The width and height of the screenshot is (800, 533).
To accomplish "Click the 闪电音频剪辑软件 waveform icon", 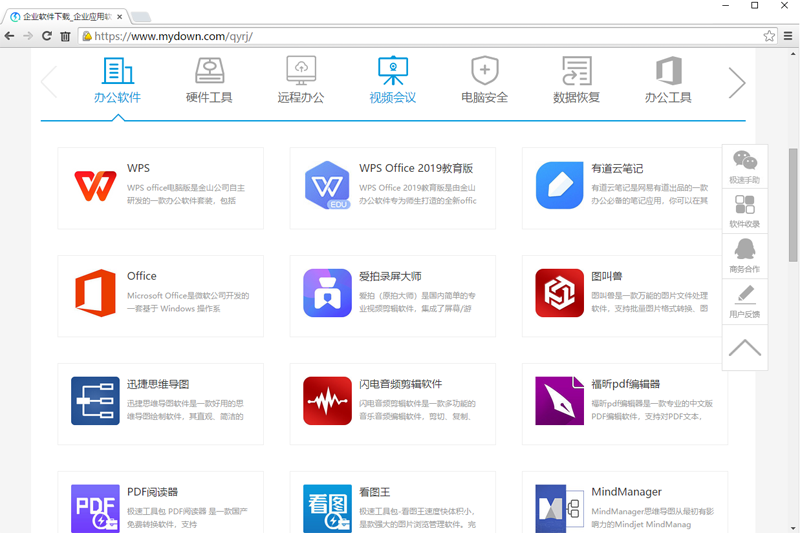I will click(x=327, y=401).
